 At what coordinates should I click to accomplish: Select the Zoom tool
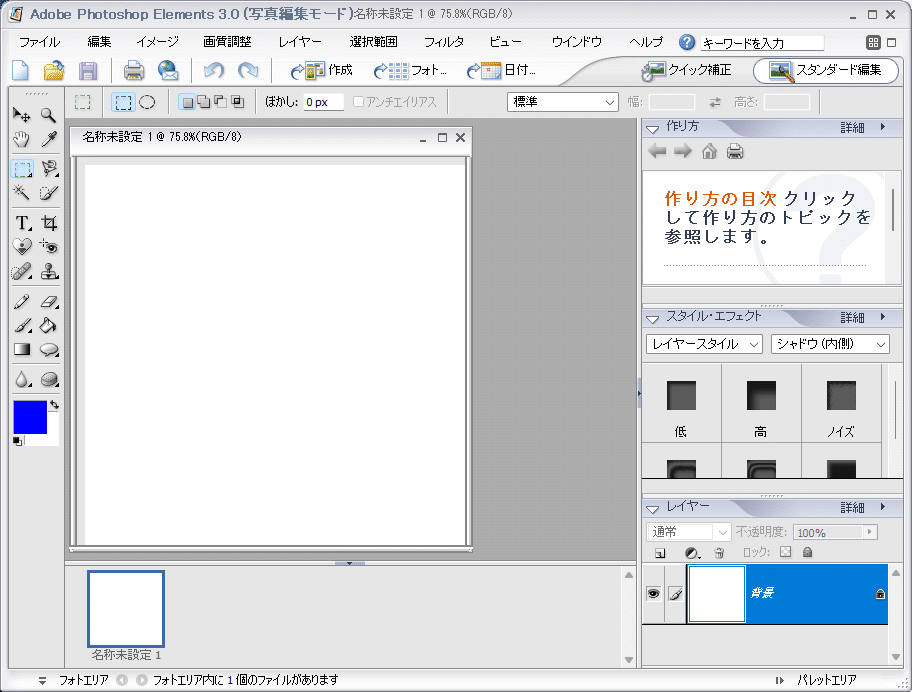(48, 115)
